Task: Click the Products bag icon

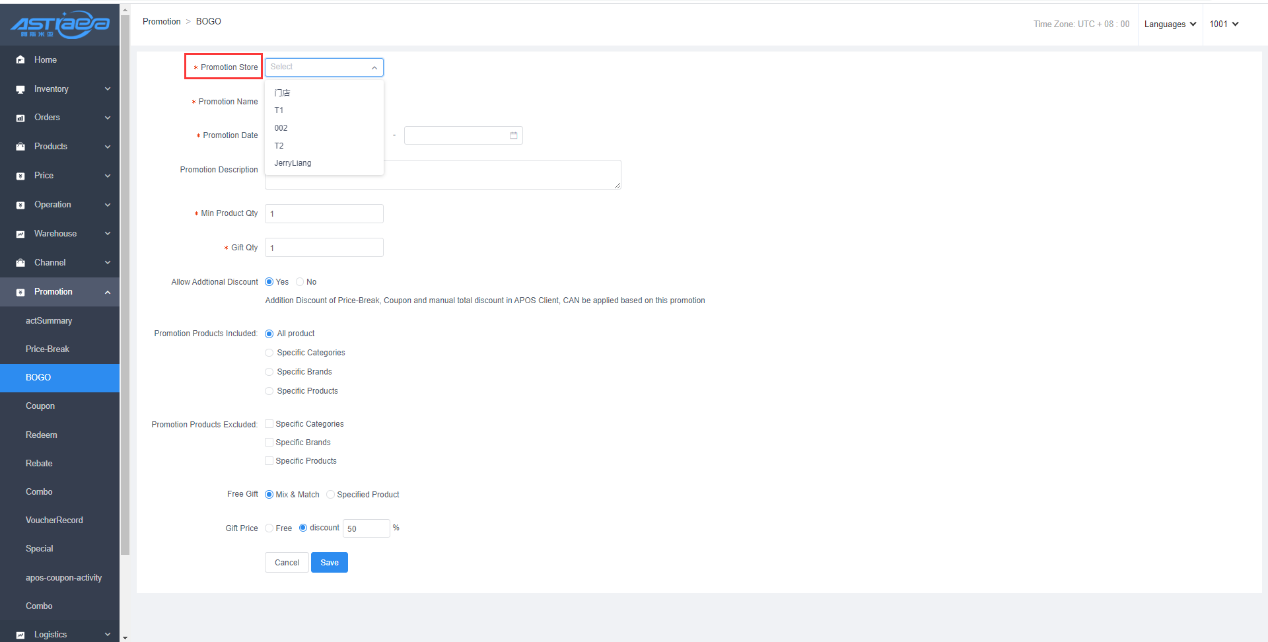Action: click(20, 147)
